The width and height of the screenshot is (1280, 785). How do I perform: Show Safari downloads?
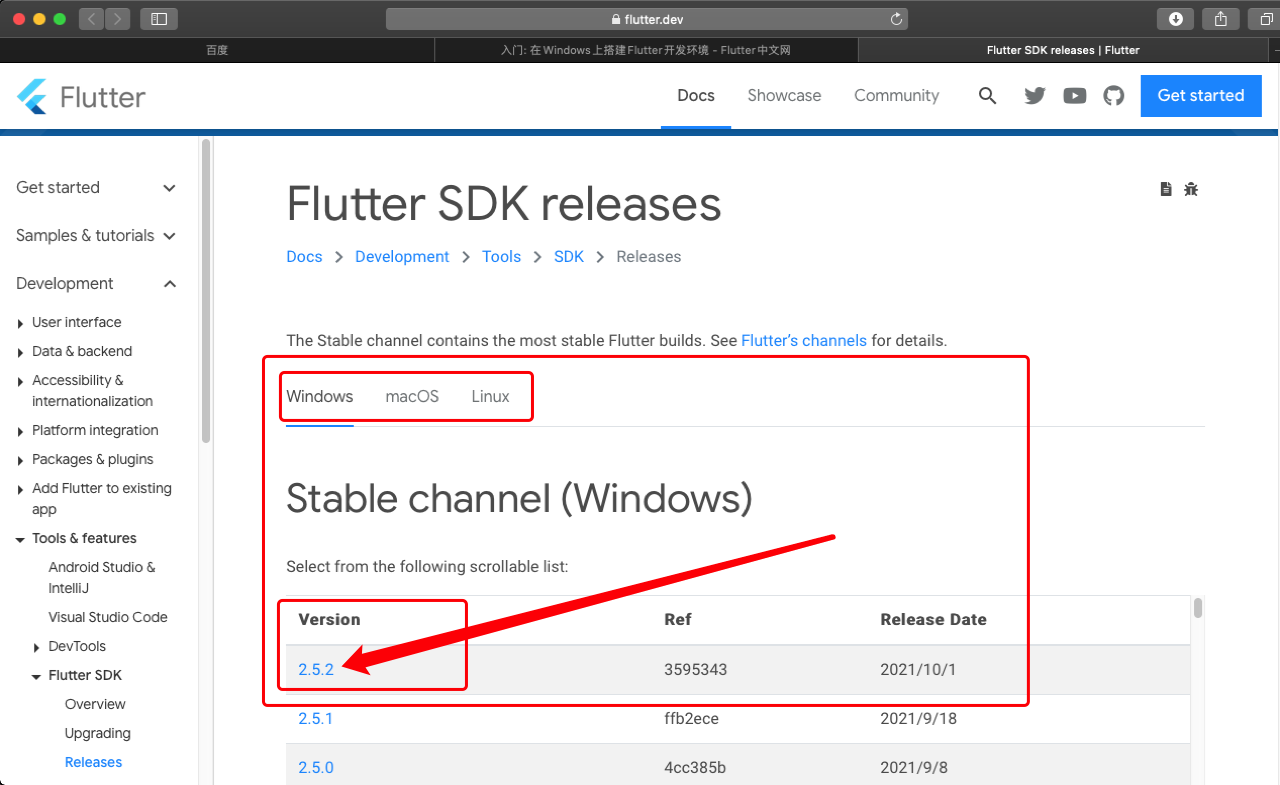click(1176, 18)
